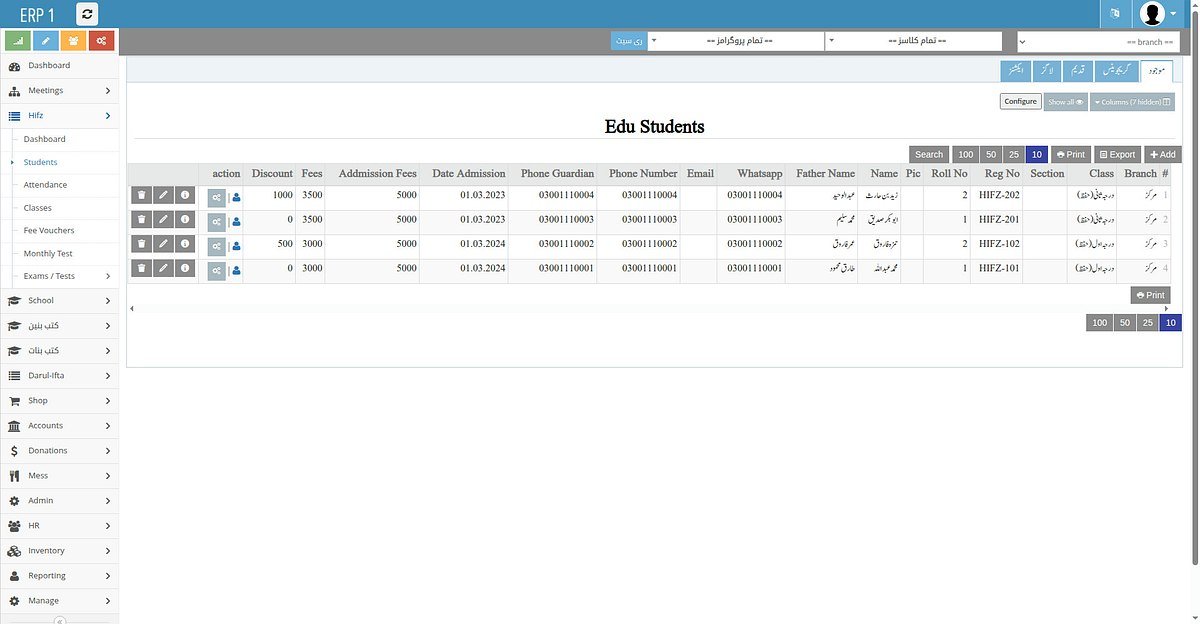Expand the Darul-Ifta sidebar menu
The width and height of the screenshot is (1200, 625).
[59, 375]
